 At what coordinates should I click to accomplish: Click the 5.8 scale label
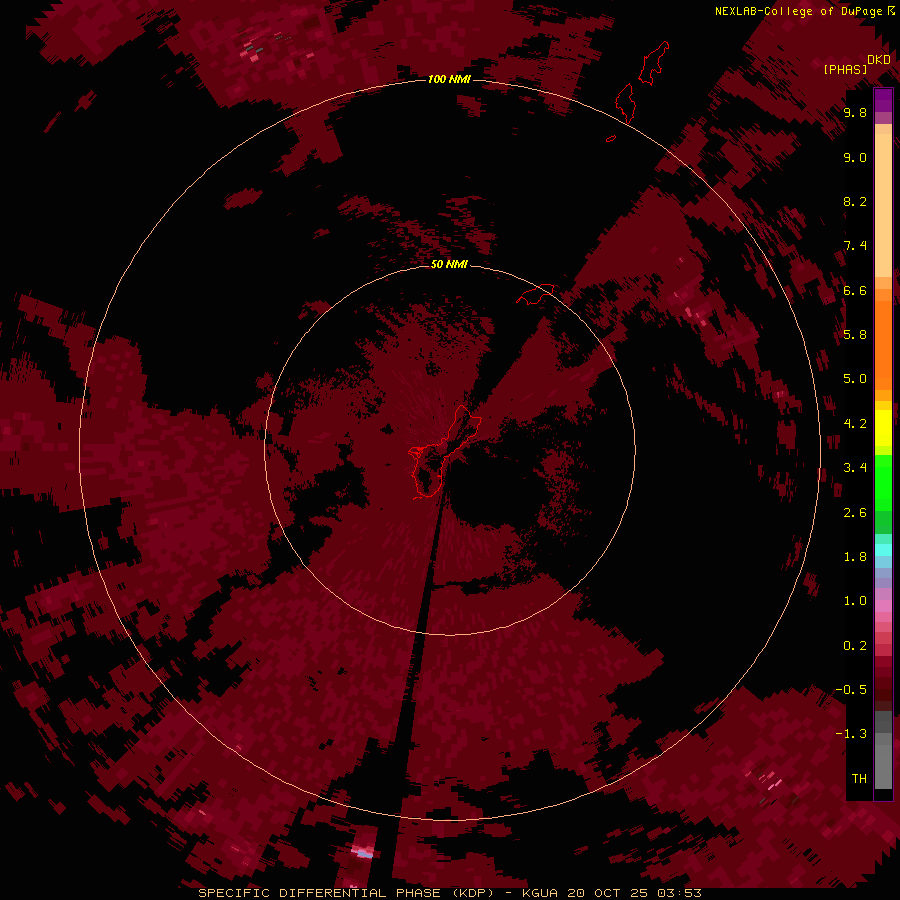click(855, 335)
